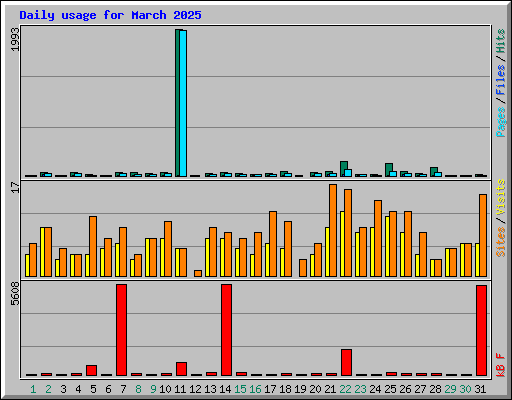Click the day 1 label on the axis
Screen dimensions: 512x400
pos(33,389)
